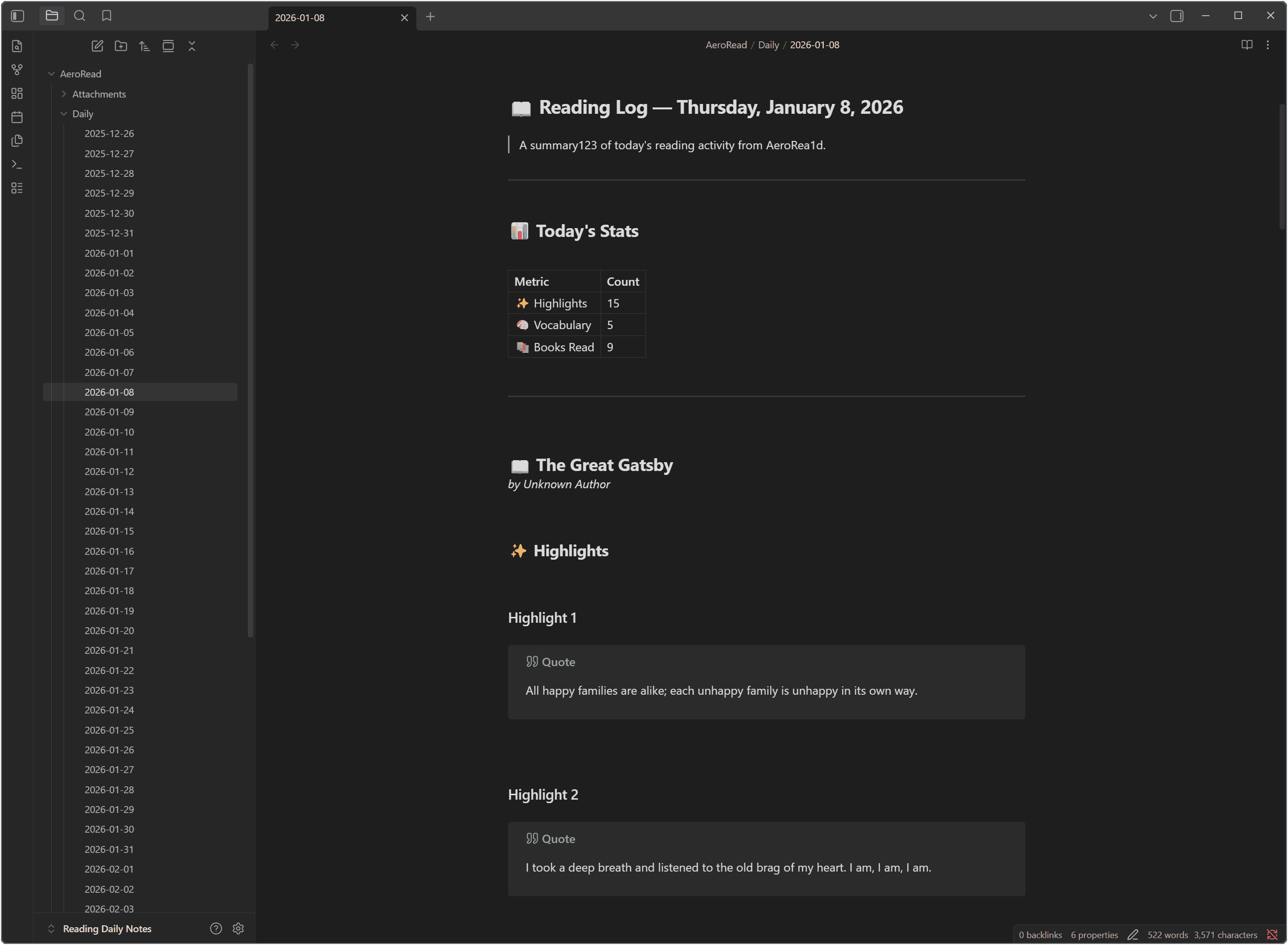Toggle the left sidebar
The image size is (1288, 945).
[x=18, y=16]
